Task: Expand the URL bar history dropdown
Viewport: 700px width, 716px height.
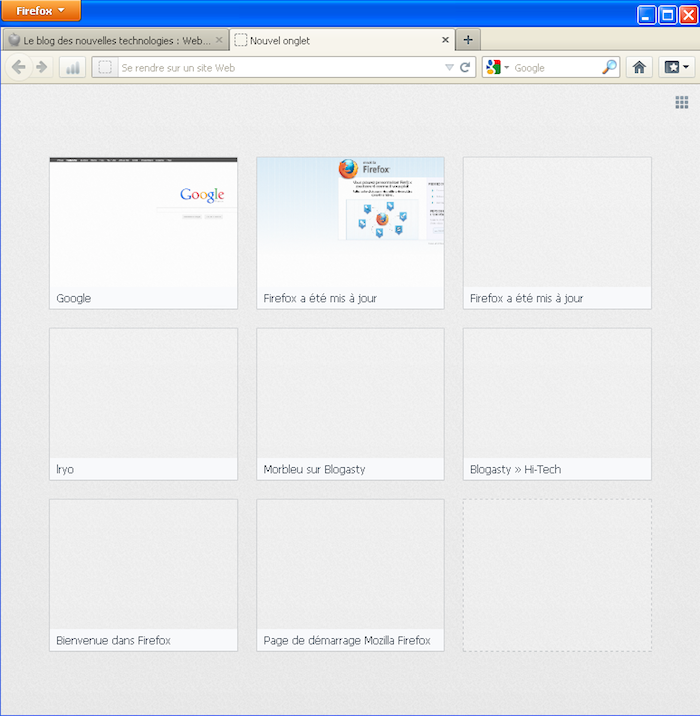Action: 449,67
